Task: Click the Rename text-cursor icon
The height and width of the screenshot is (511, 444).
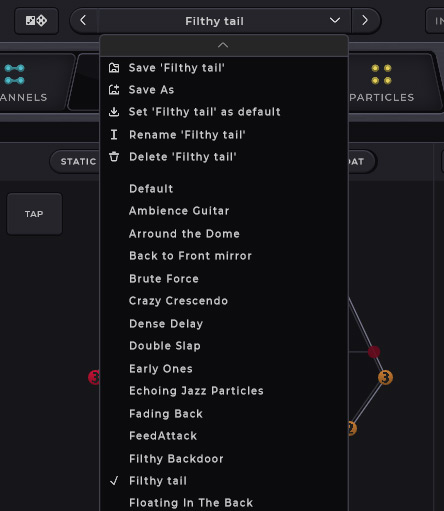Action: click(114, 135)
